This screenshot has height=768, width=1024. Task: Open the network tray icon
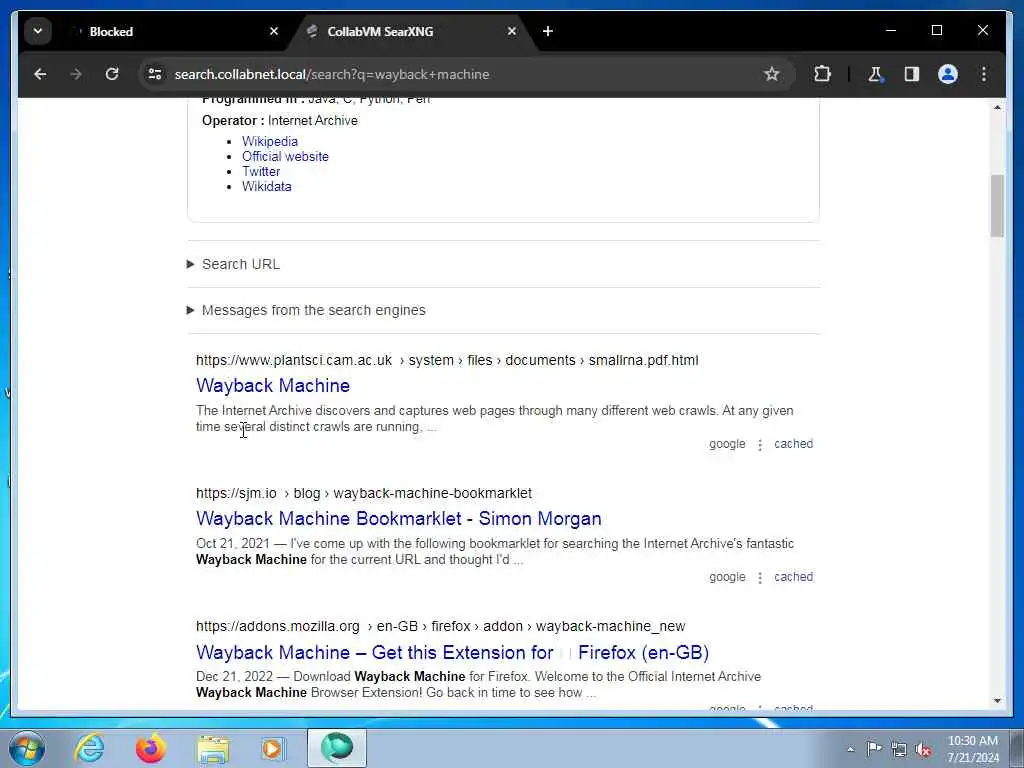coord(899,749)
